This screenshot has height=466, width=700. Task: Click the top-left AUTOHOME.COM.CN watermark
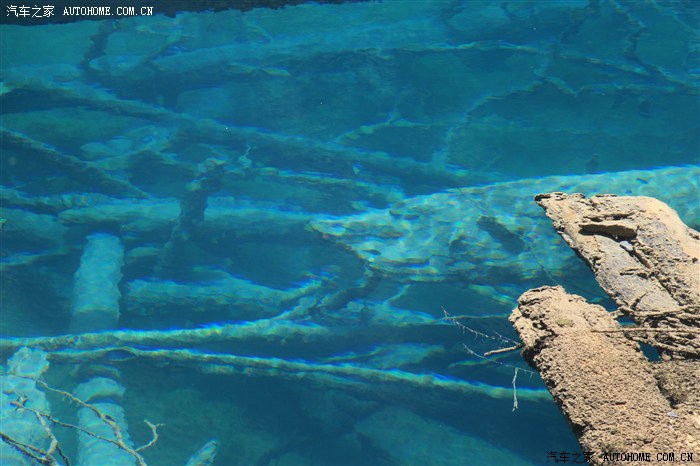(x=108, y=11)
